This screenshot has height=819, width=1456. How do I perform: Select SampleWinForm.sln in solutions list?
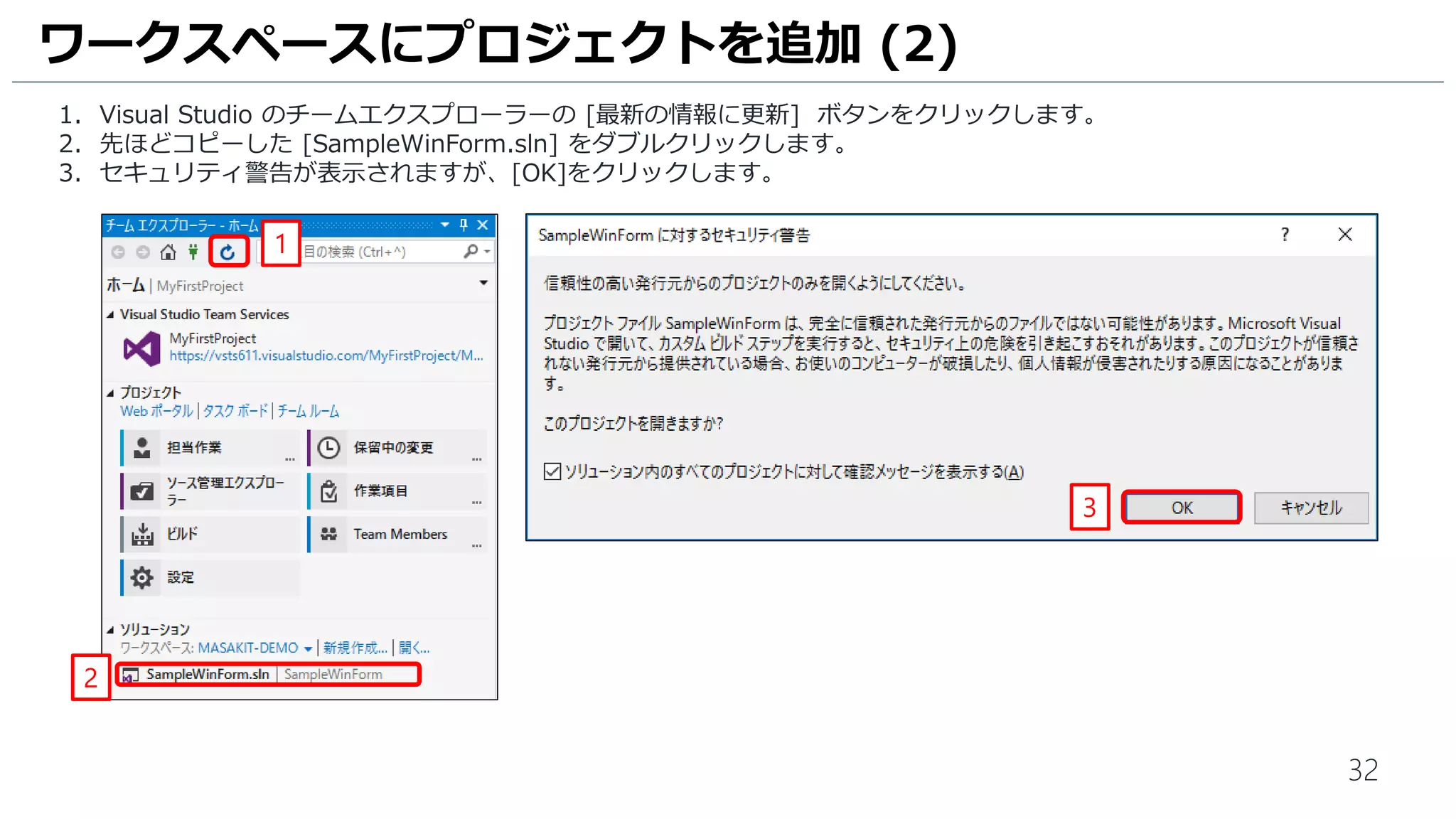[269, 675]
